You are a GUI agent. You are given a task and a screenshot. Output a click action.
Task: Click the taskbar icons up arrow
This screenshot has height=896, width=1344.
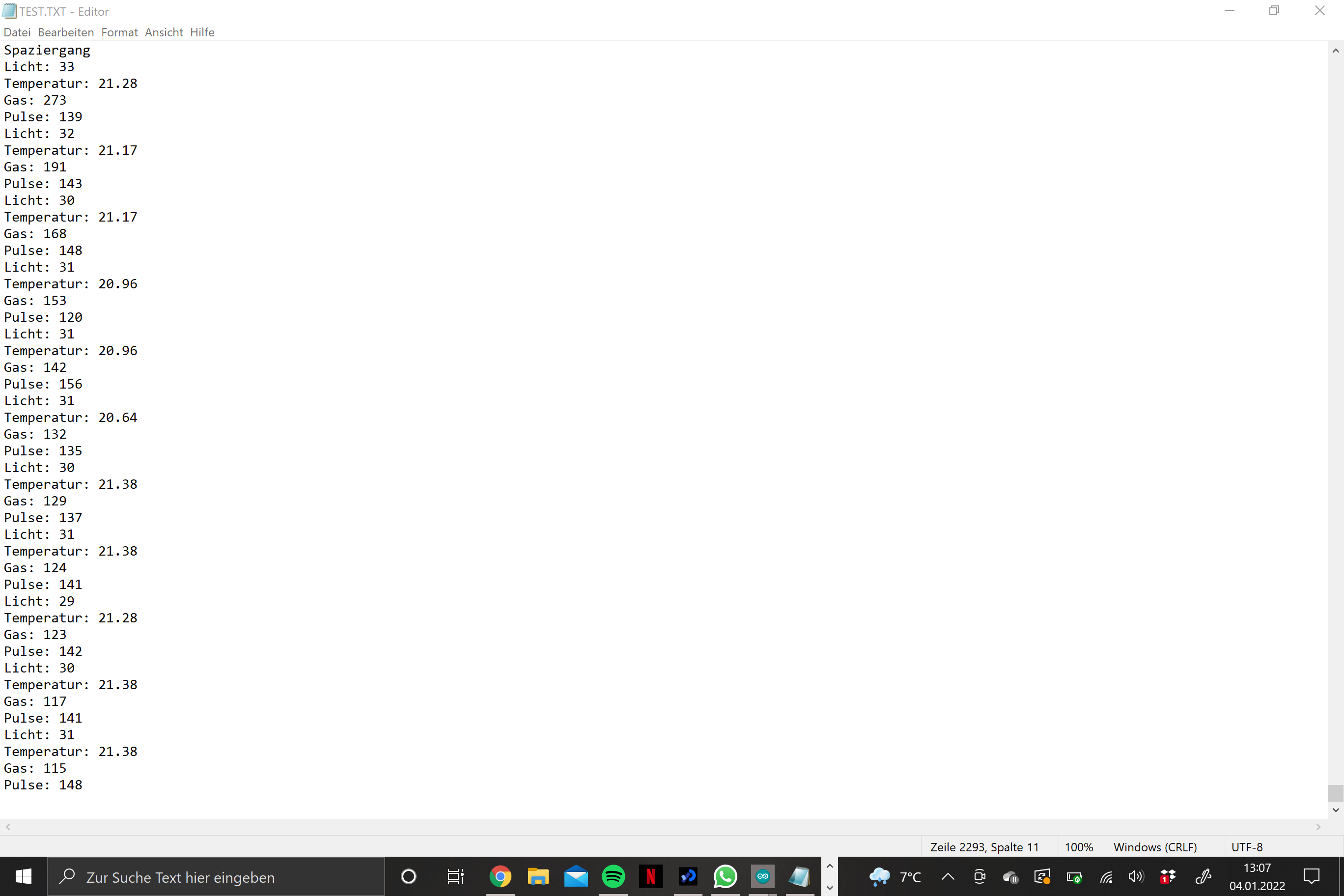tap(830, 867)
